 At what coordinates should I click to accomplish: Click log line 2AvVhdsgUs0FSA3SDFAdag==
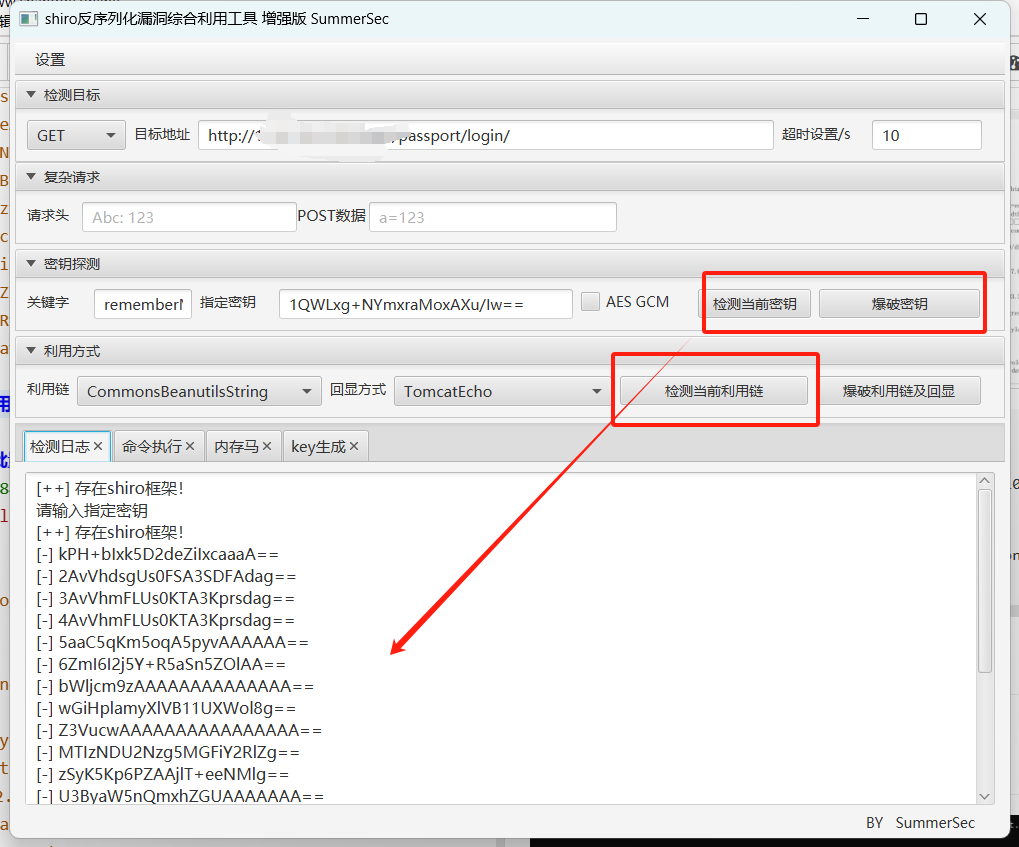coord(166,577)
